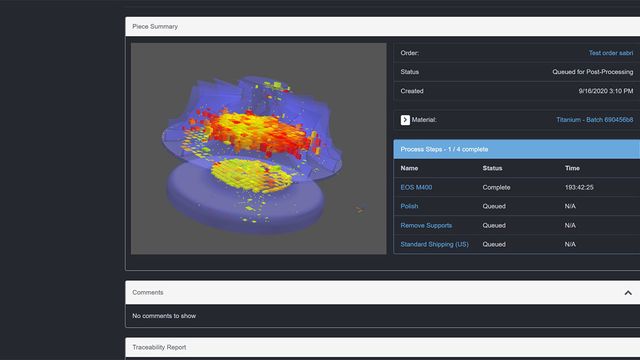The height and width of the screenshot is (360, 640).
Task: Select the Queued for Post-Processing status text
Action: [593, 72]
